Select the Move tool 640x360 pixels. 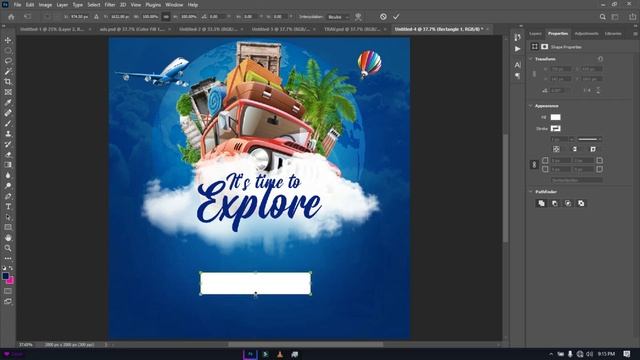(8, 40)
